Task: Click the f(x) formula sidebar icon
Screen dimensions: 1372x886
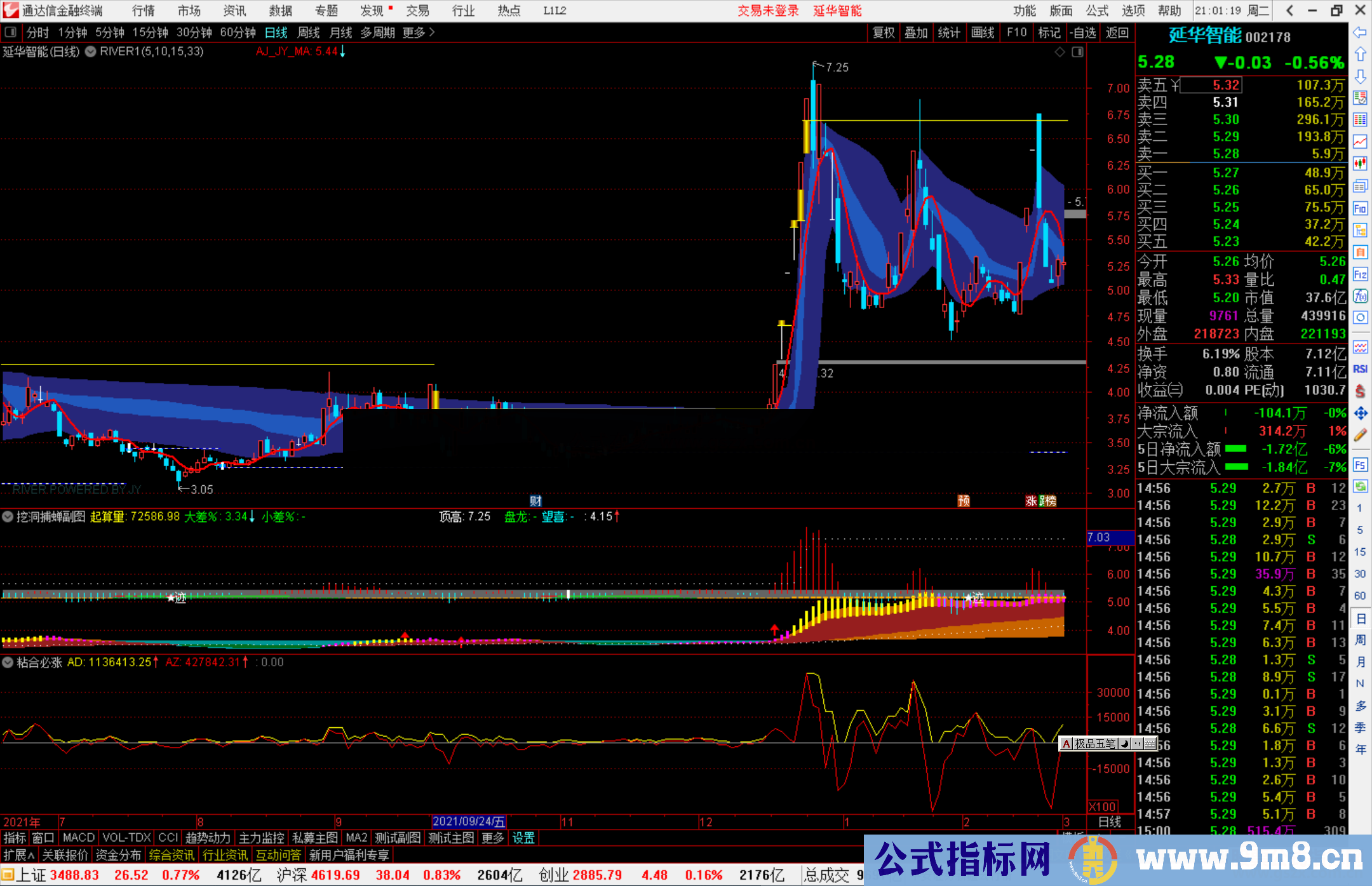Action: [1360, 296]
